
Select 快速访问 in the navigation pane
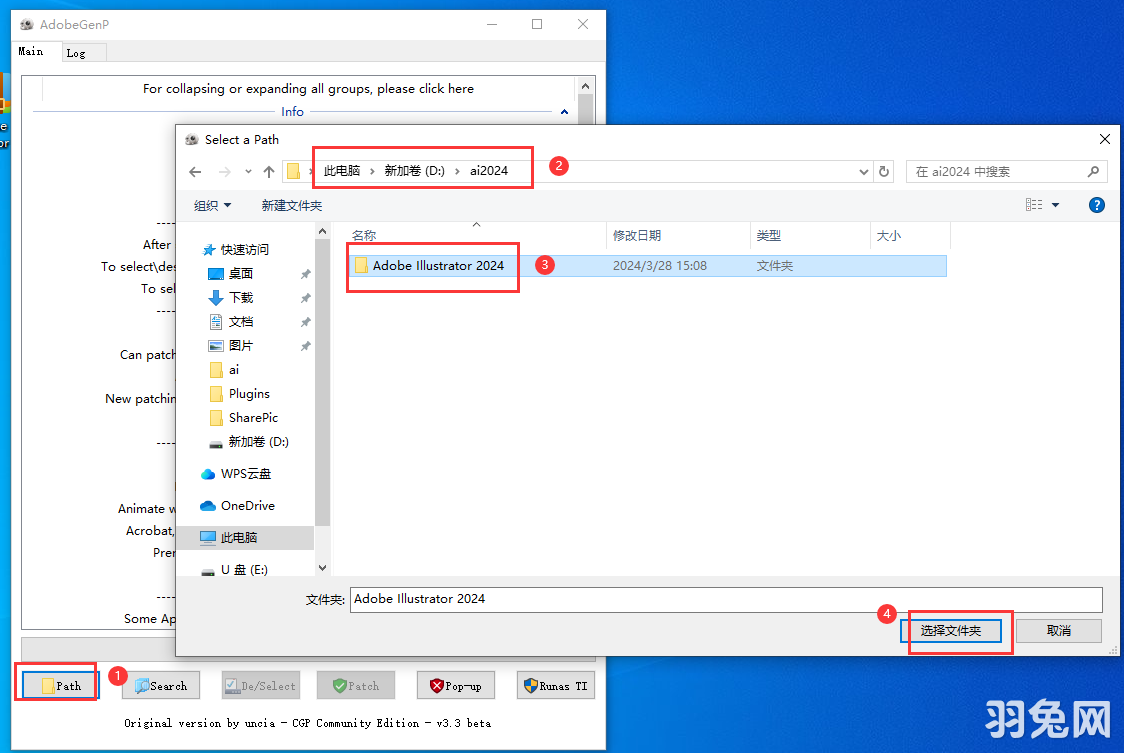click(x=244, y=250)
